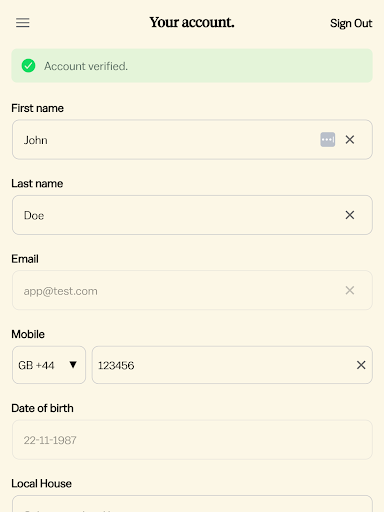Click the X icon in the Email field
Image resolution: width=384 pixels, height=512 pixels.
[350, 290]
